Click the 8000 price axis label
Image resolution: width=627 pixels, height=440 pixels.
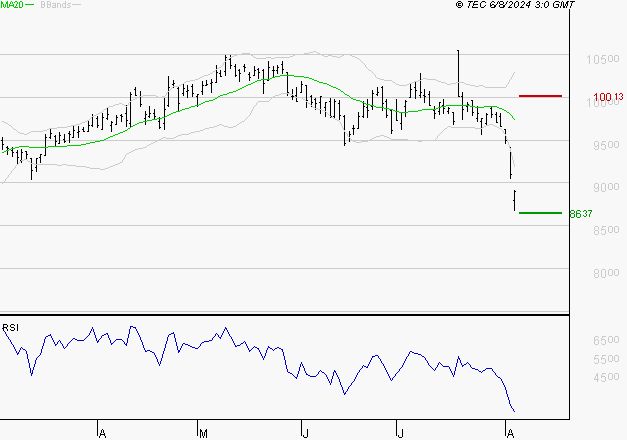click(606, 273)
